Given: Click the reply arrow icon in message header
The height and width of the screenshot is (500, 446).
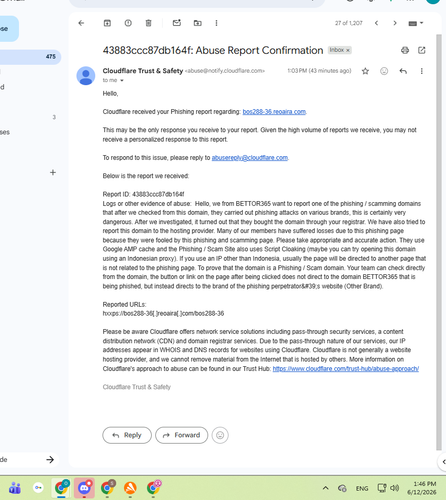Looking at the screenshot, I should click(x=403, y=71).
